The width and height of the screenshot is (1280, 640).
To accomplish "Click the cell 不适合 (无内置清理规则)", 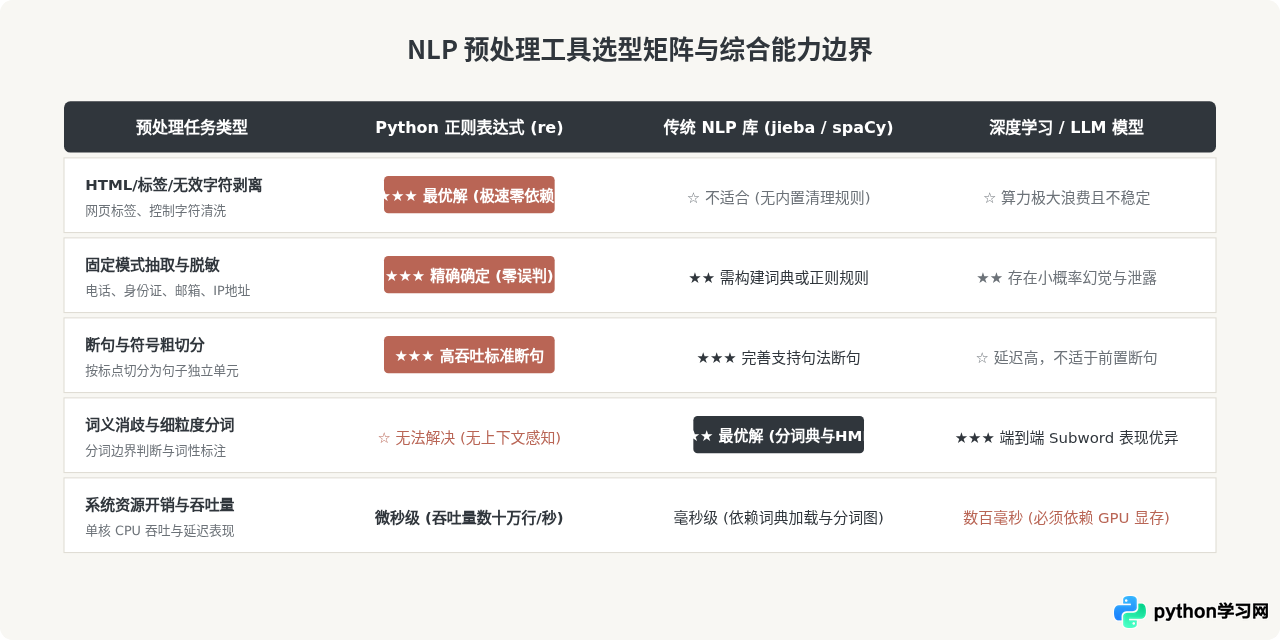I will pos(778,198).
